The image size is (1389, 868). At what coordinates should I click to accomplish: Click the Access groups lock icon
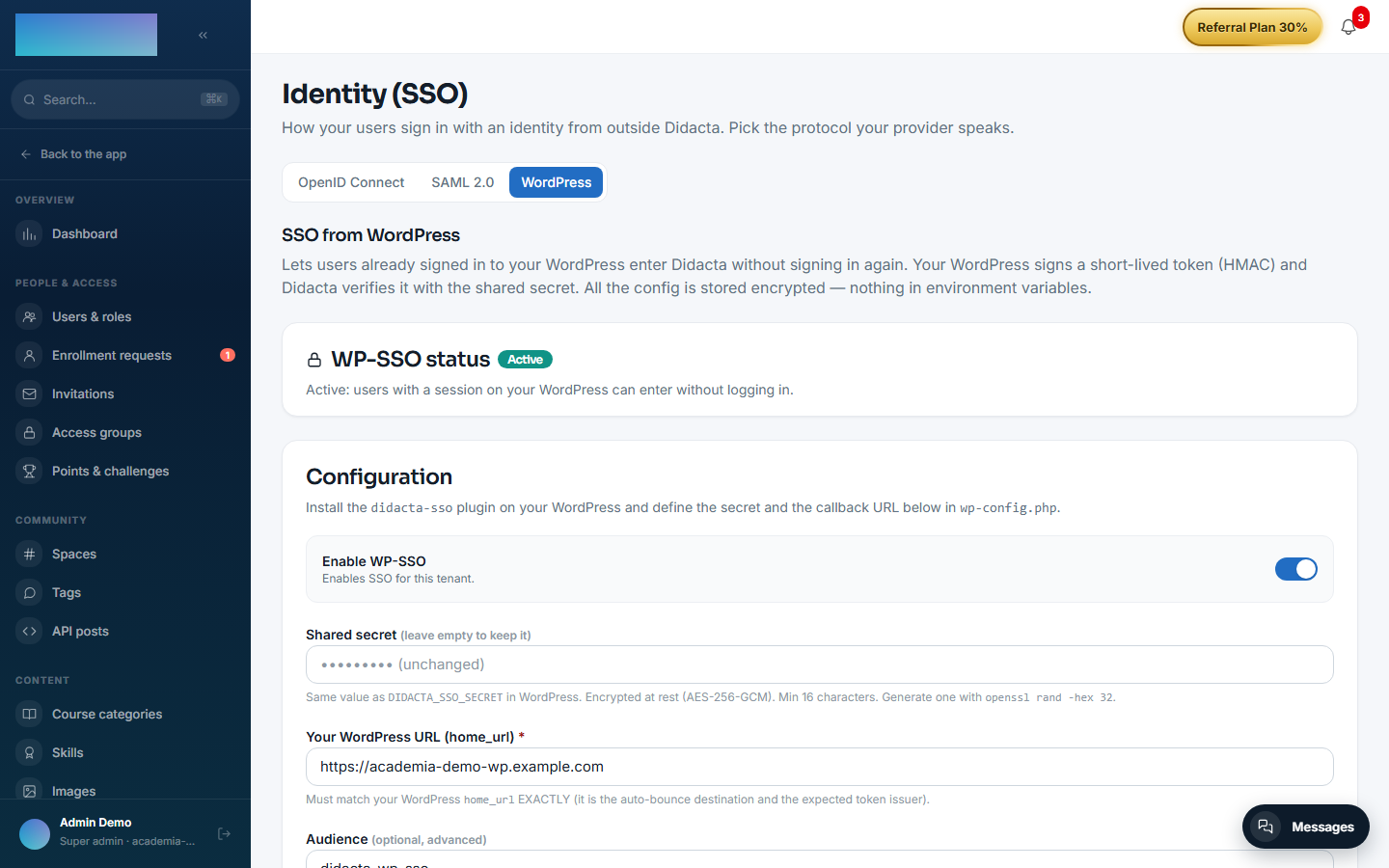pyautogui.click(x=30, y=433)
